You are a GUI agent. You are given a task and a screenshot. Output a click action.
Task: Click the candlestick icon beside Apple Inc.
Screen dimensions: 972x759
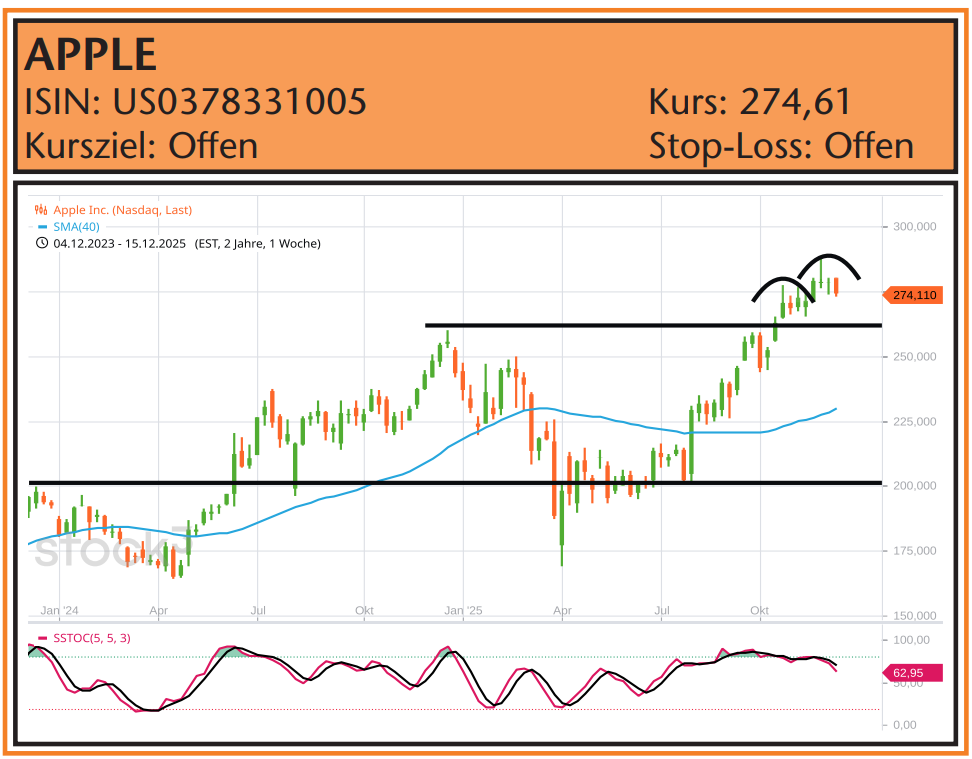tap(41, 210)
